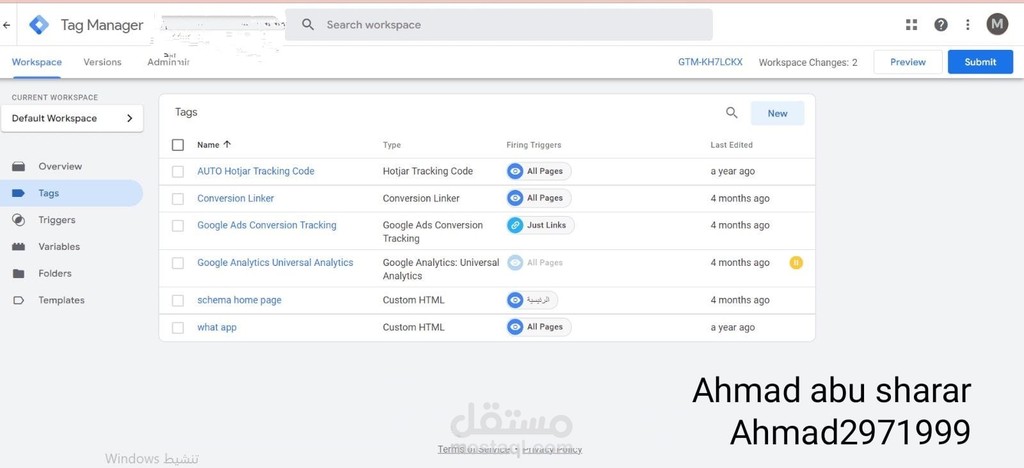Click the M account avatar
The height and width of the screenshot is (468, 1024).
[997, 25]
